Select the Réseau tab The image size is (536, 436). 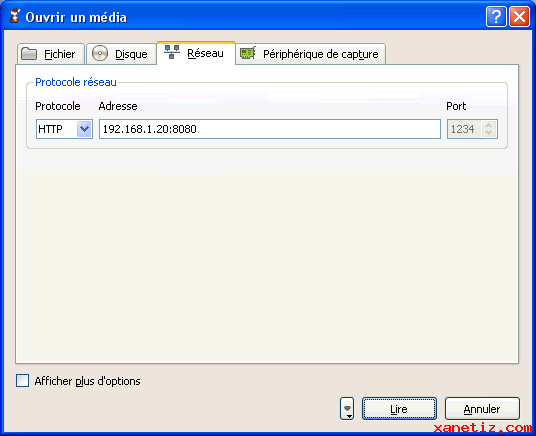click(196, 53)
